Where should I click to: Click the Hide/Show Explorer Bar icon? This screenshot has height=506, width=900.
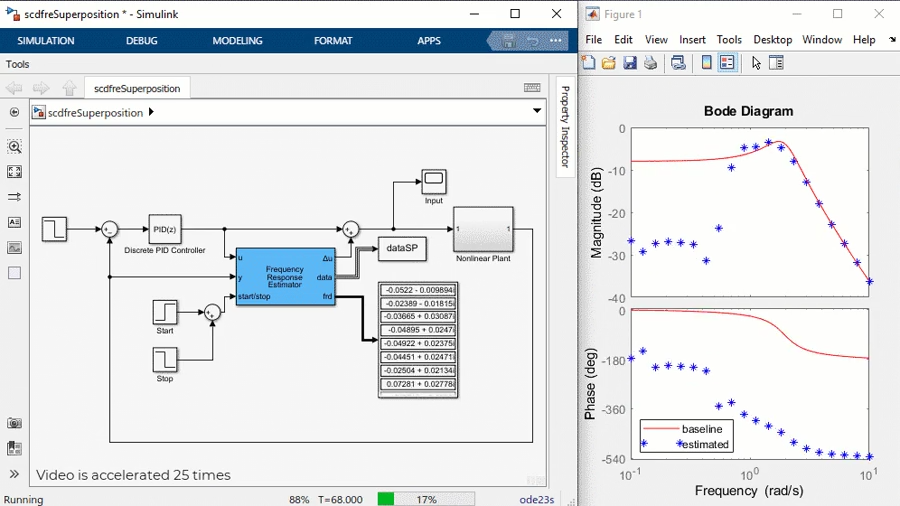point(14,112)
